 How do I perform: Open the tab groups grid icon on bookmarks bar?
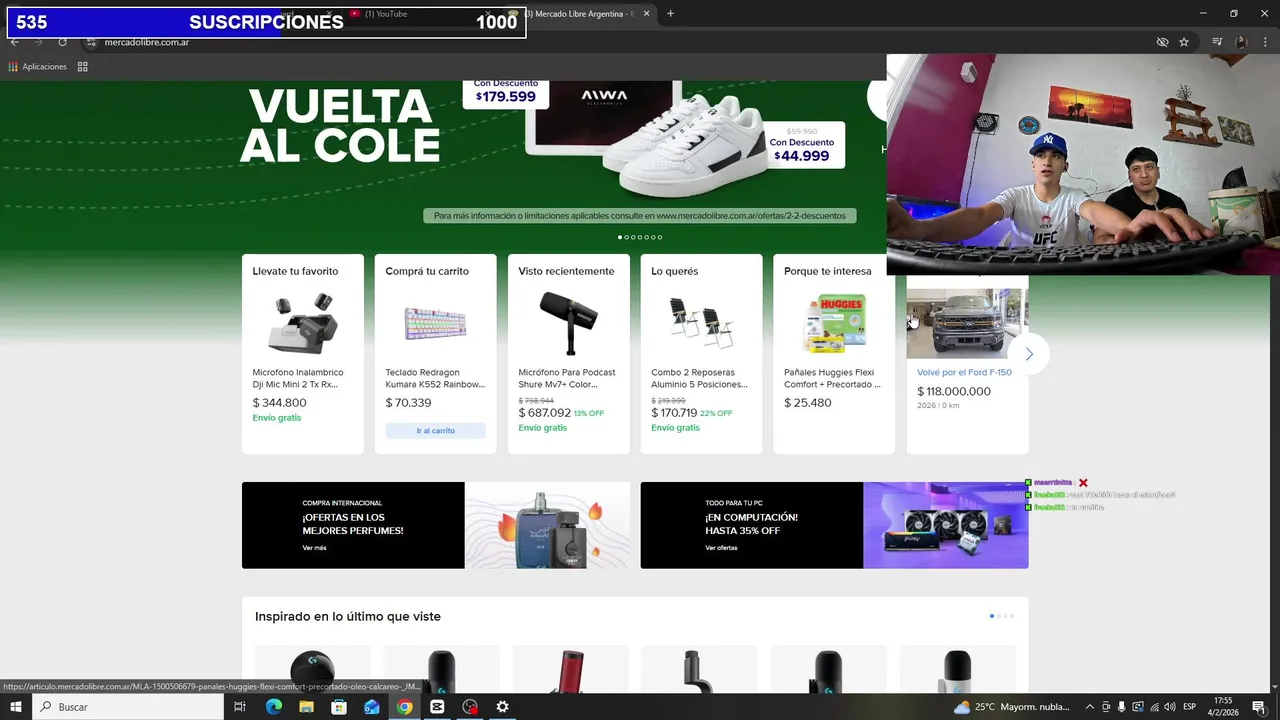[x=83, y=67]
